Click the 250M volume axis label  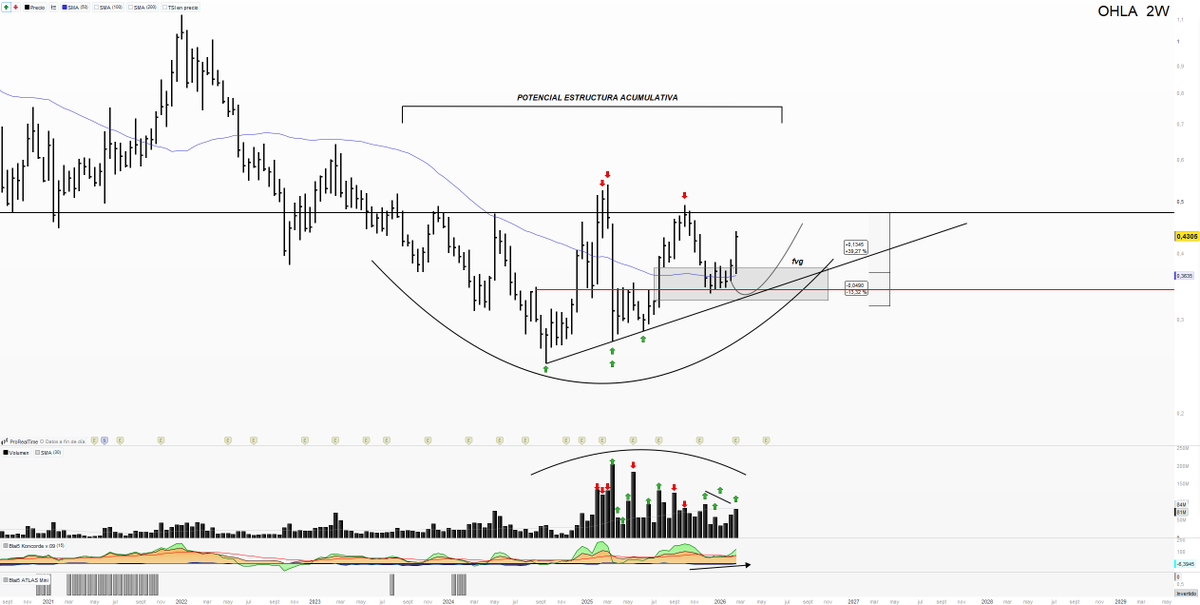(1181, 448)
